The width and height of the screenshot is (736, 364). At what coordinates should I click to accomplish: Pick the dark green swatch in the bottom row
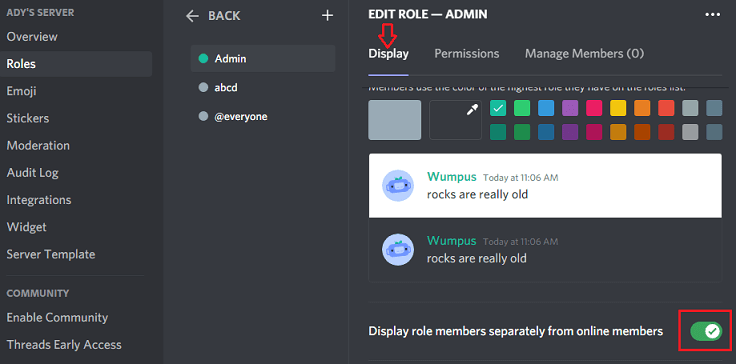pos(522,132)
